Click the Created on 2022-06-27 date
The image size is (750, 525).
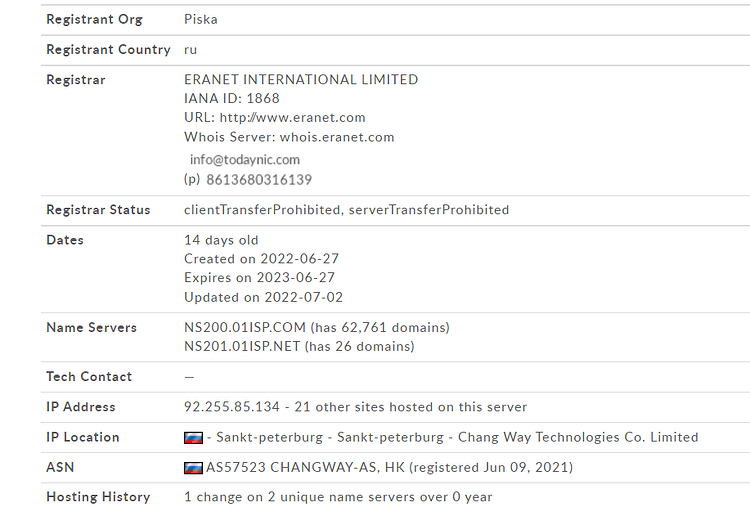pyautogui.click(x=261, y=259)
